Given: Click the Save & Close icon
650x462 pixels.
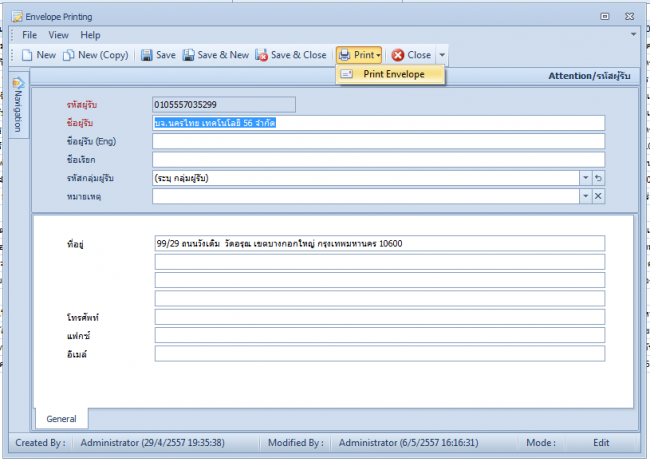Looking at the screenshot, I should [x=262, y=55].
